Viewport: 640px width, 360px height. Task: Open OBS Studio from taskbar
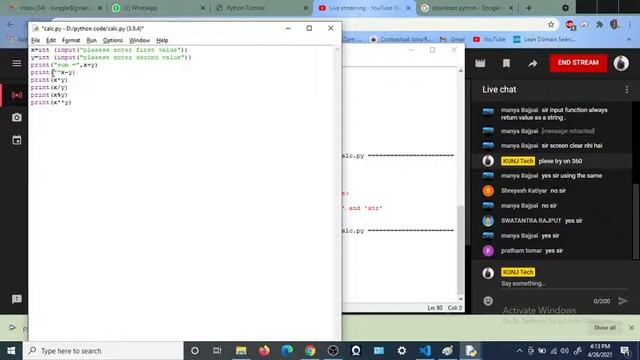click(x=333, y=351)
